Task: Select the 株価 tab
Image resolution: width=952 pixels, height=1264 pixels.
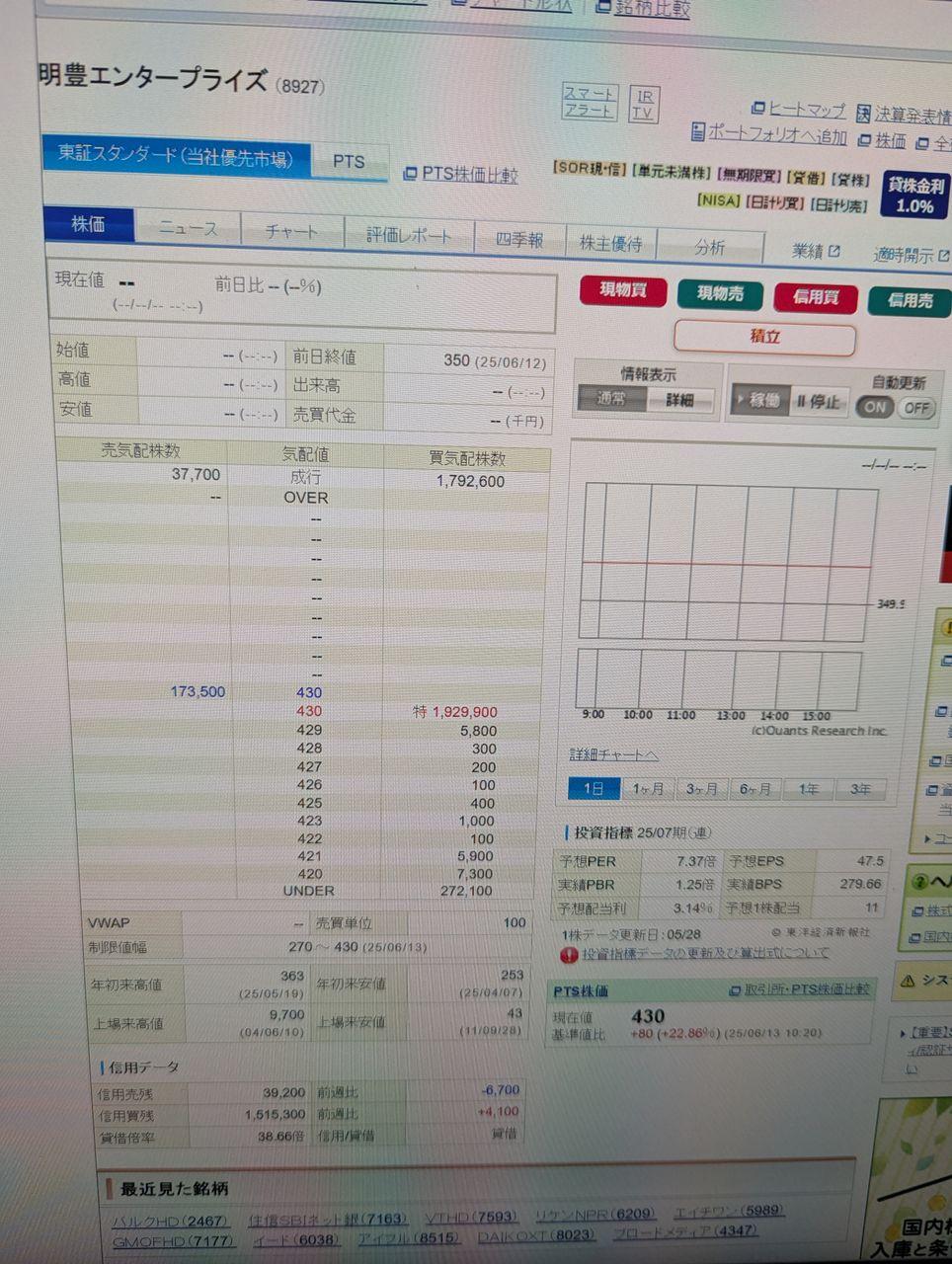Action: tap(88, 224)
